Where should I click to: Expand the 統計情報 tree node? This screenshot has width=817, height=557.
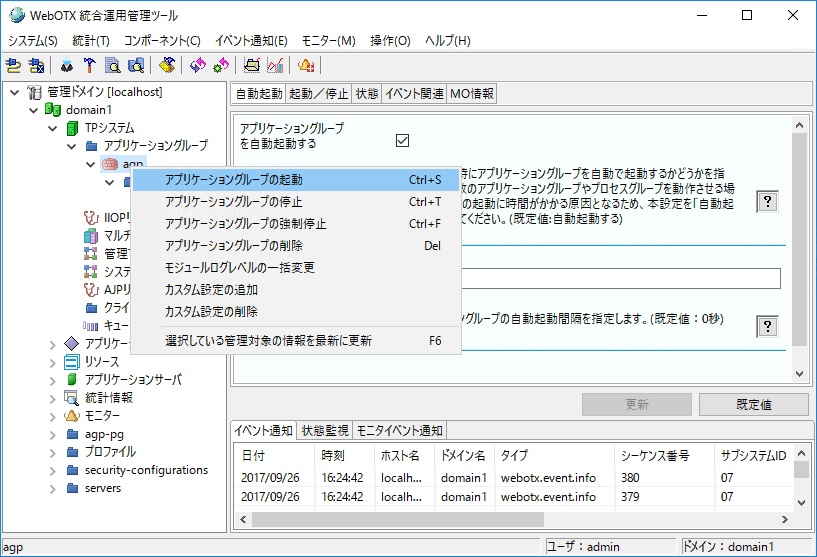53,399
